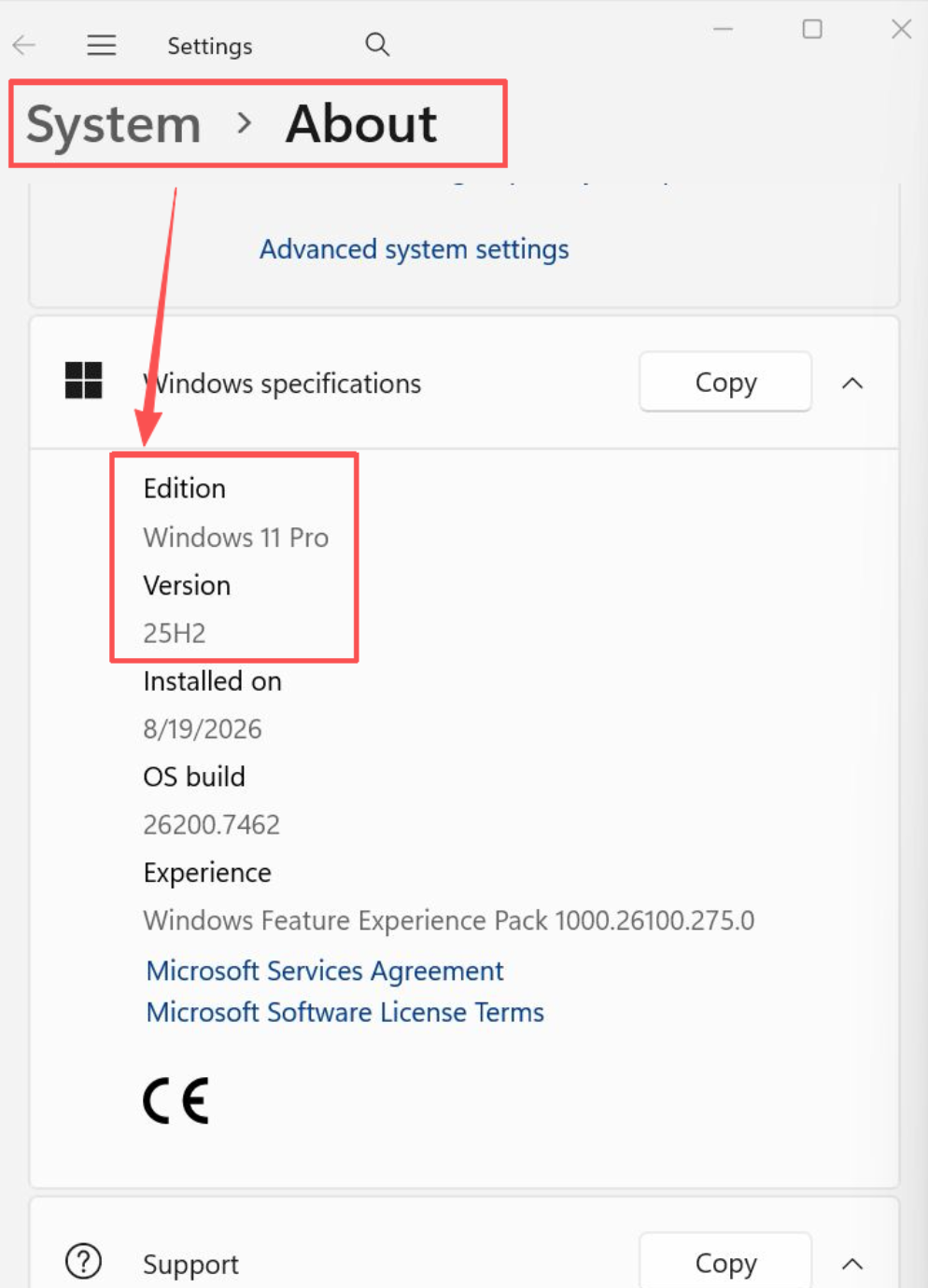Click the Settings window title

pyautogui.click(x=210, y=46)
